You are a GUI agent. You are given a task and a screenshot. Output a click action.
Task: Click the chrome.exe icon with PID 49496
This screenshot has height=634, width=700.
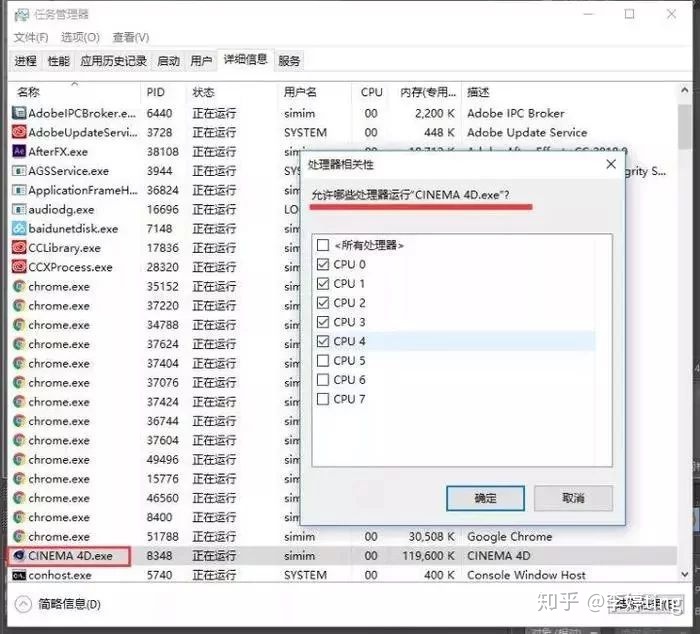(x=19, y=459)
